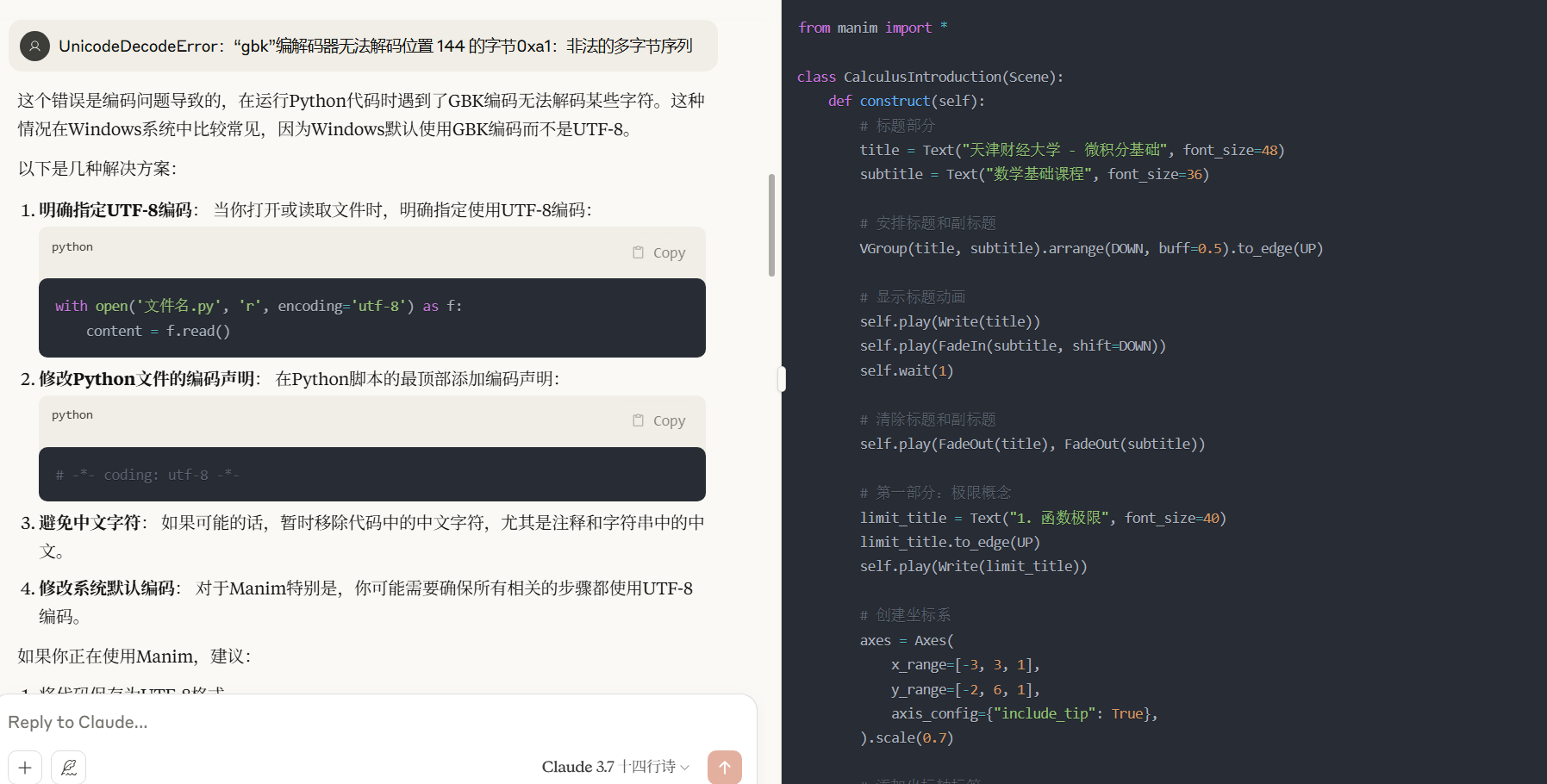Screen dimensions: 1547x784
Task: Copy the coding utf-8 declaration snippet
Action: (x=659, y=420)
